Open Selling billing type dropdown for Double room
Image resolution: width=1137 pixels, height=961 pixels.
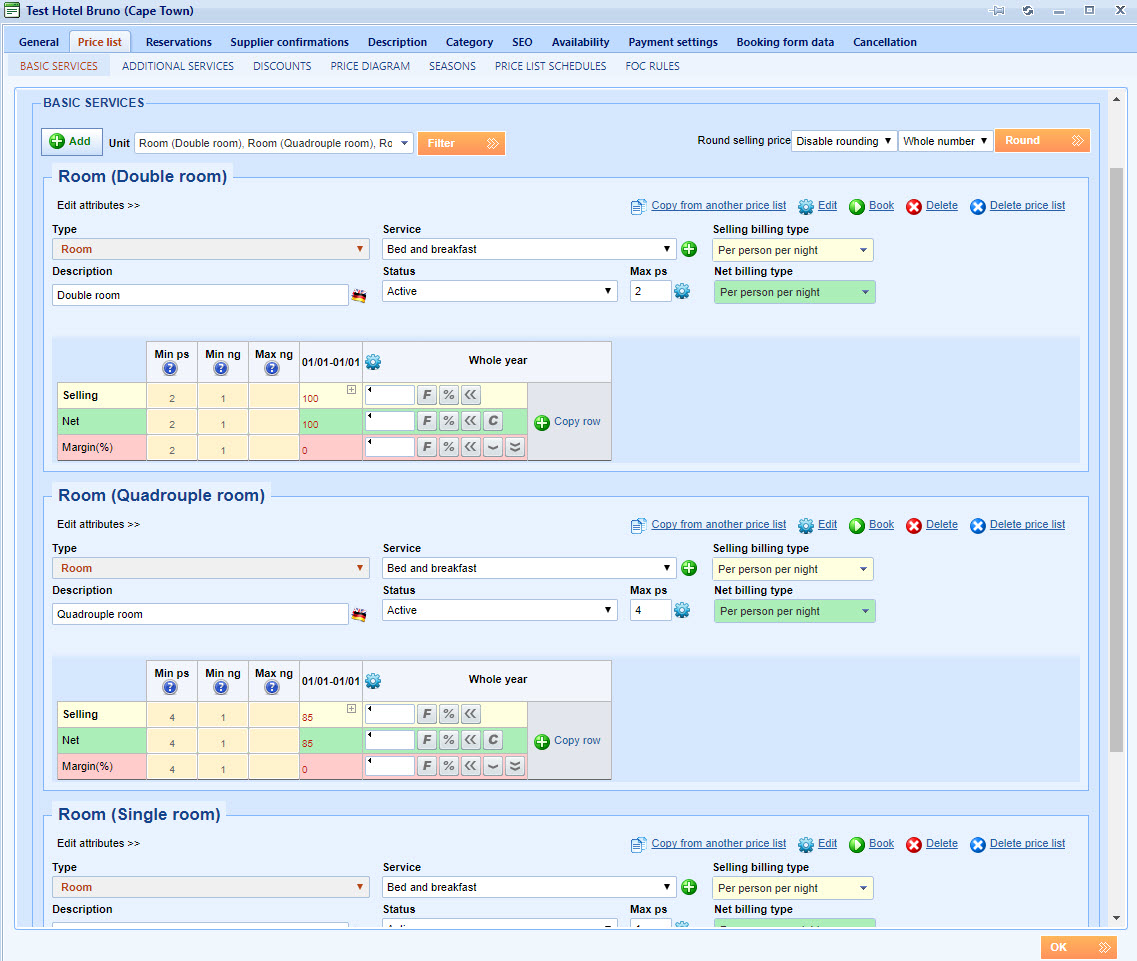(793, 250)
